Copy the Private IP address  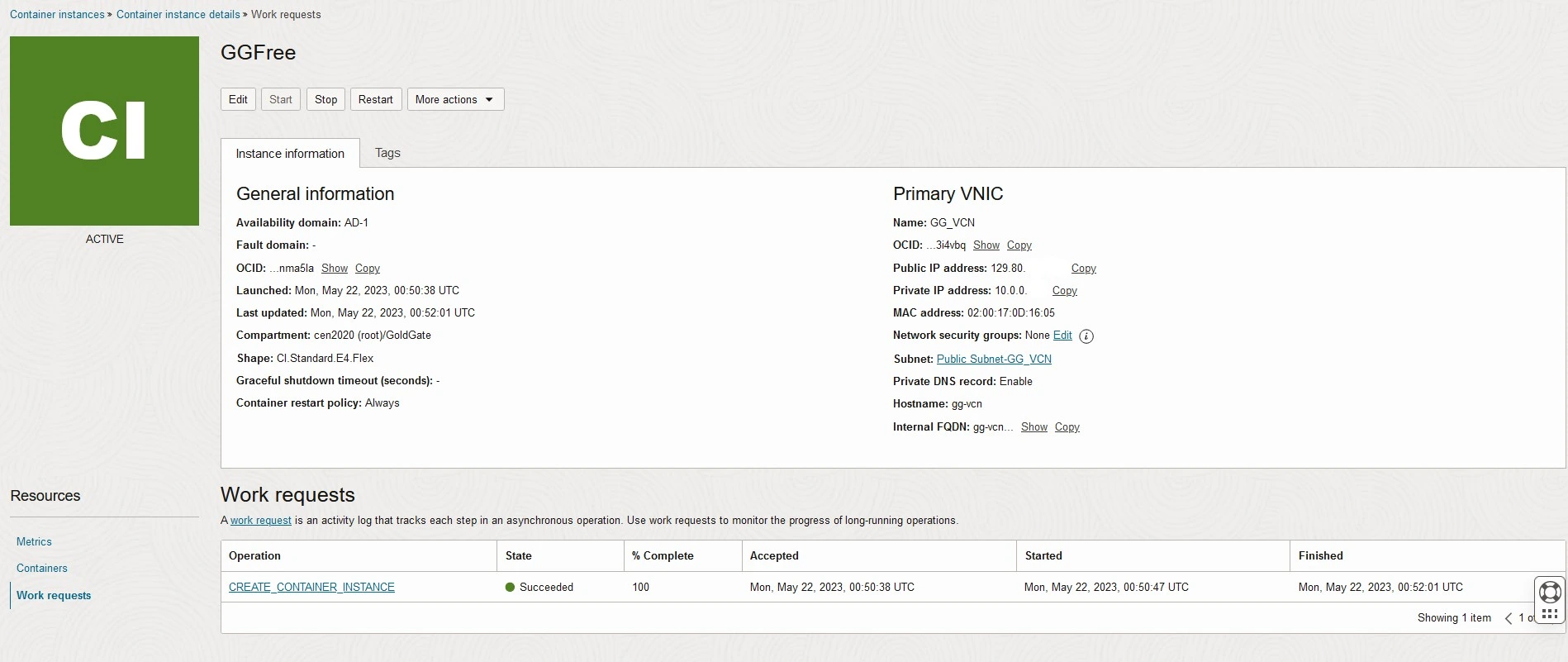[x=1065, y=291]
